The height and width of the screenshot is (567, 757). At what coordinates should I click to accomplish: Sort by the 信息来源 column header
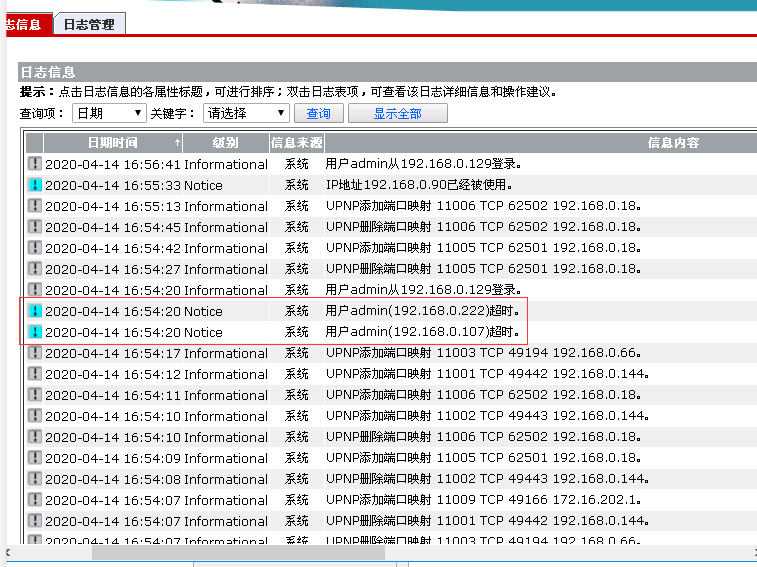(x=296, y=142)
